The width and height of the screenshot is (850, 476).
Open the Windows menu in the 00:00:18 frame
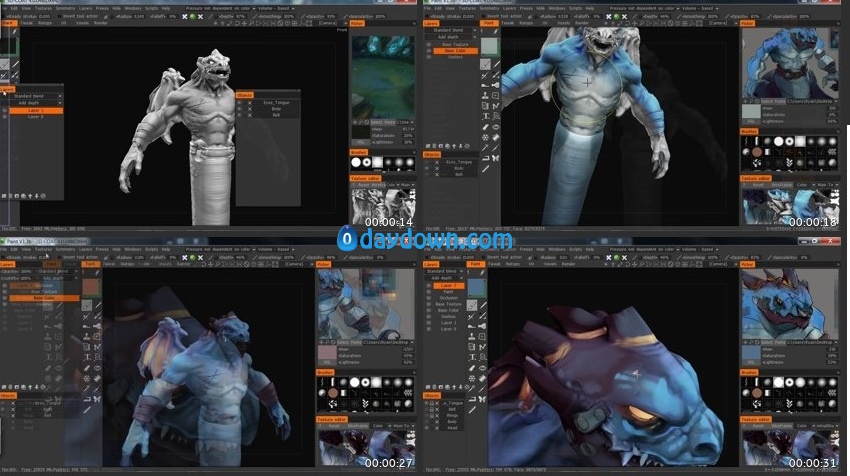(556, 9)
